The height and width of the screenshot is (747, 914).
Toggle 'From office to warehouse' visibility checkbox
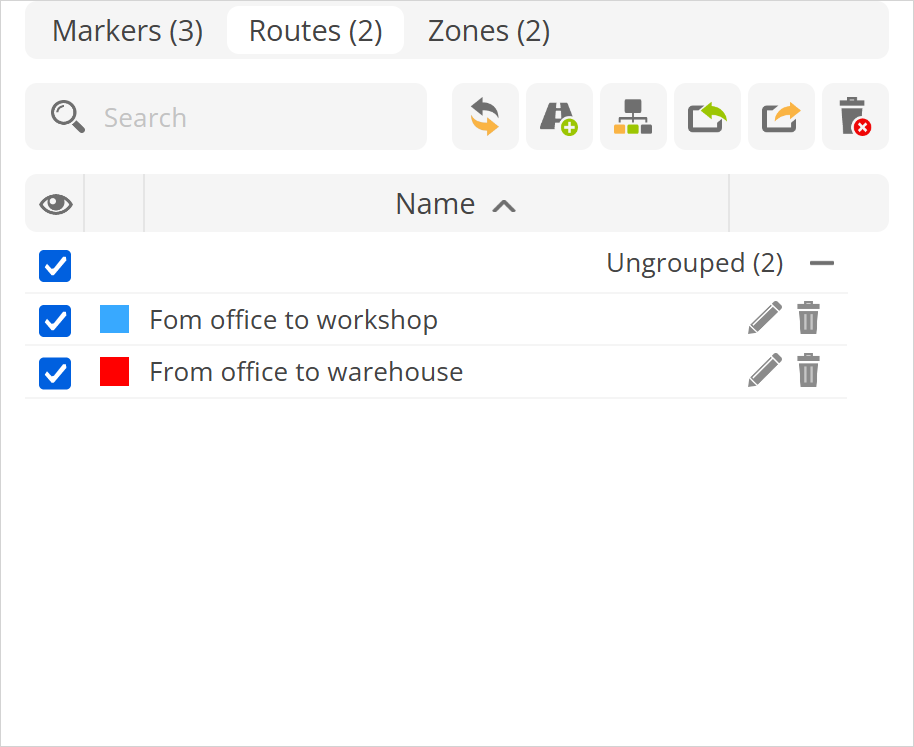click(x=55, y=373)
